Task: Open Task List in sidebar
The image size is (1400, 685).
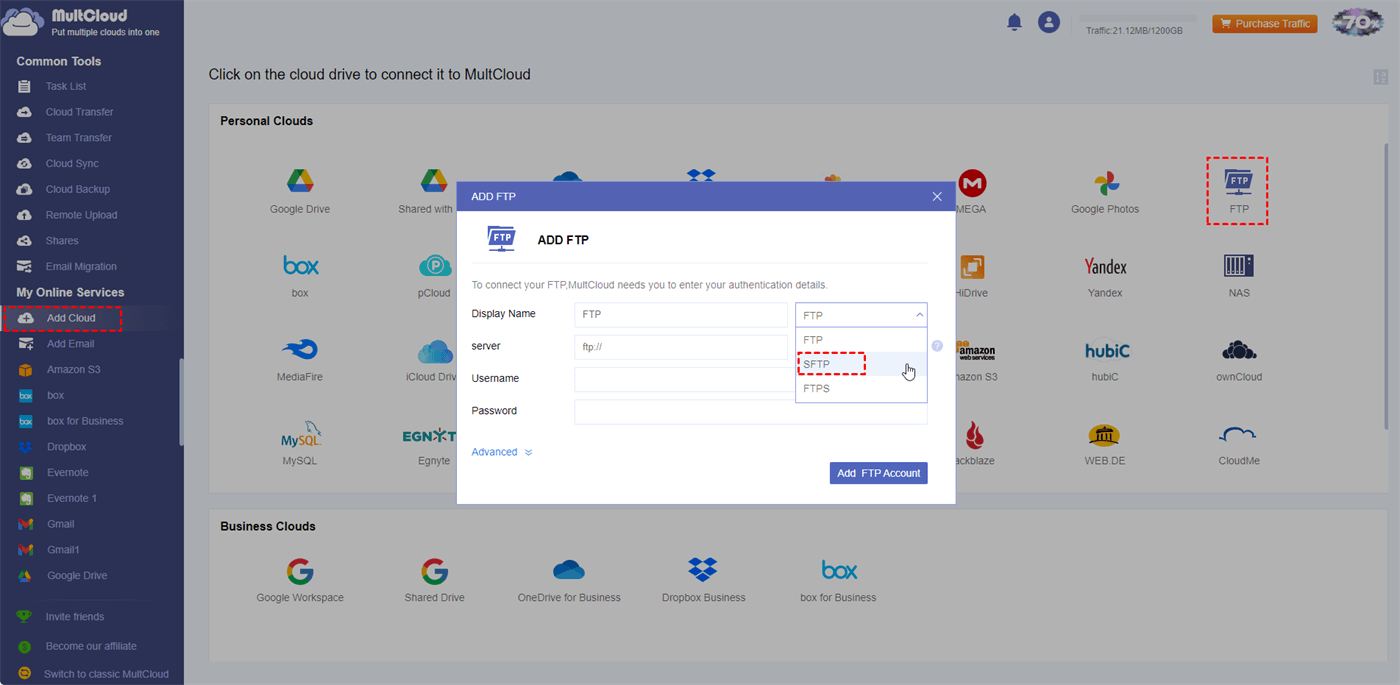Action: click(x=66, y=87)
